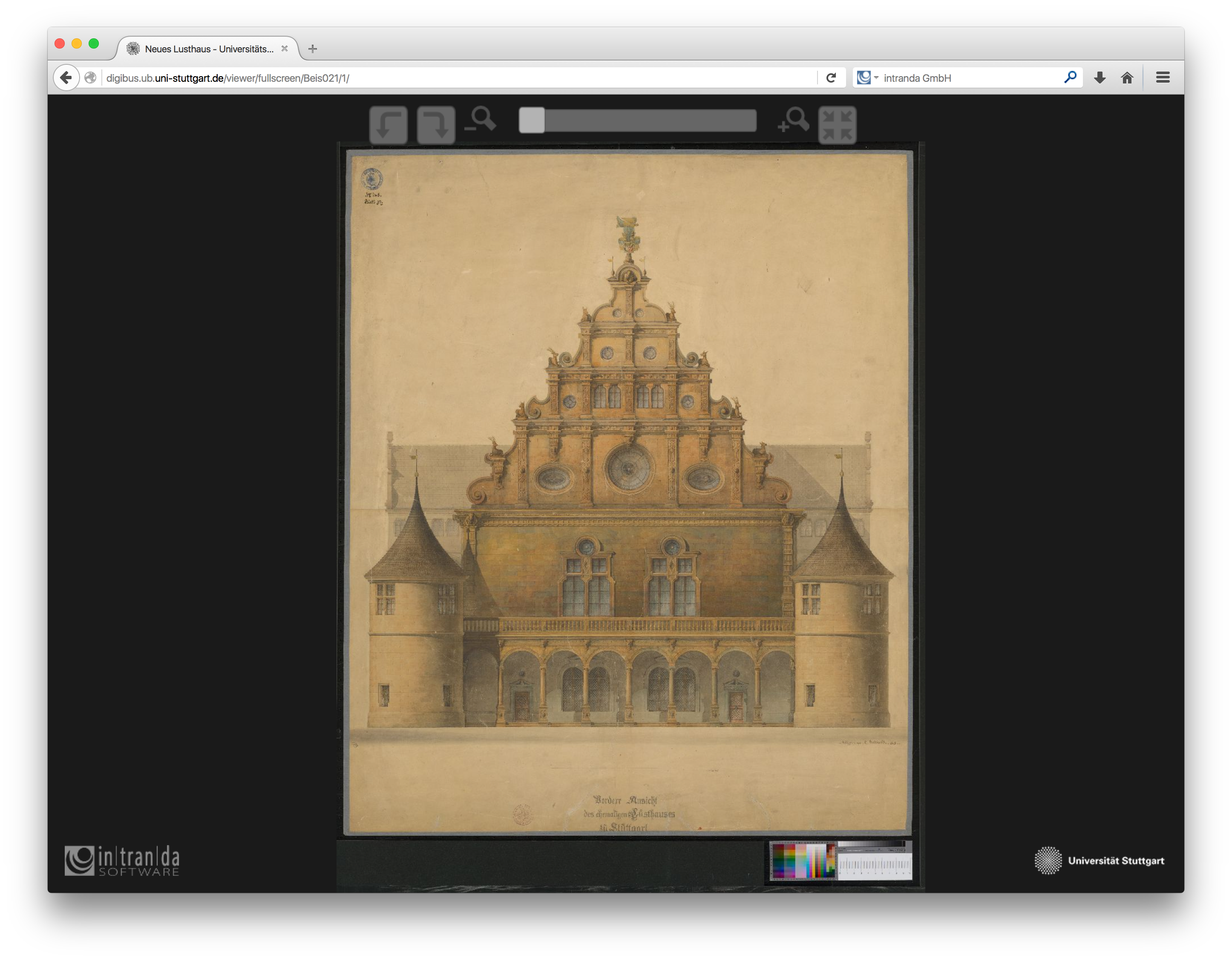
Task: Reload the page
Action: pos(831,78)
